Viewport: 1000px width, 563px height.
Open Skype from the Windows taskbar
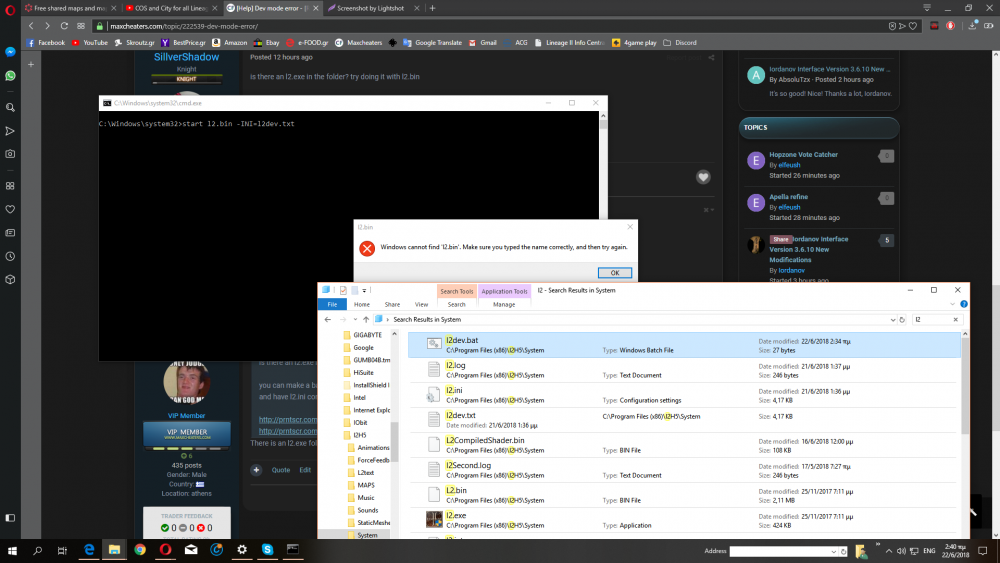tap(267, 550)
